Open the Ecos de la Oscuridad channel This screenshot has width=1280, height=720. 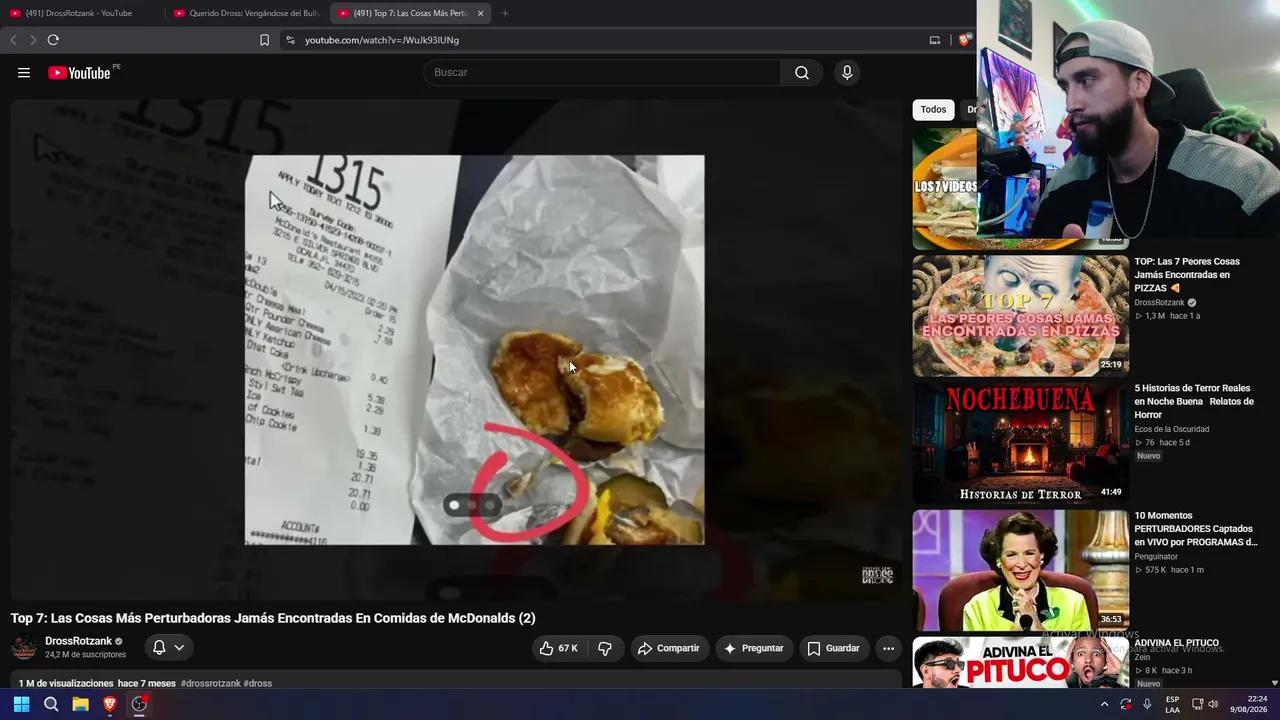1171,429
